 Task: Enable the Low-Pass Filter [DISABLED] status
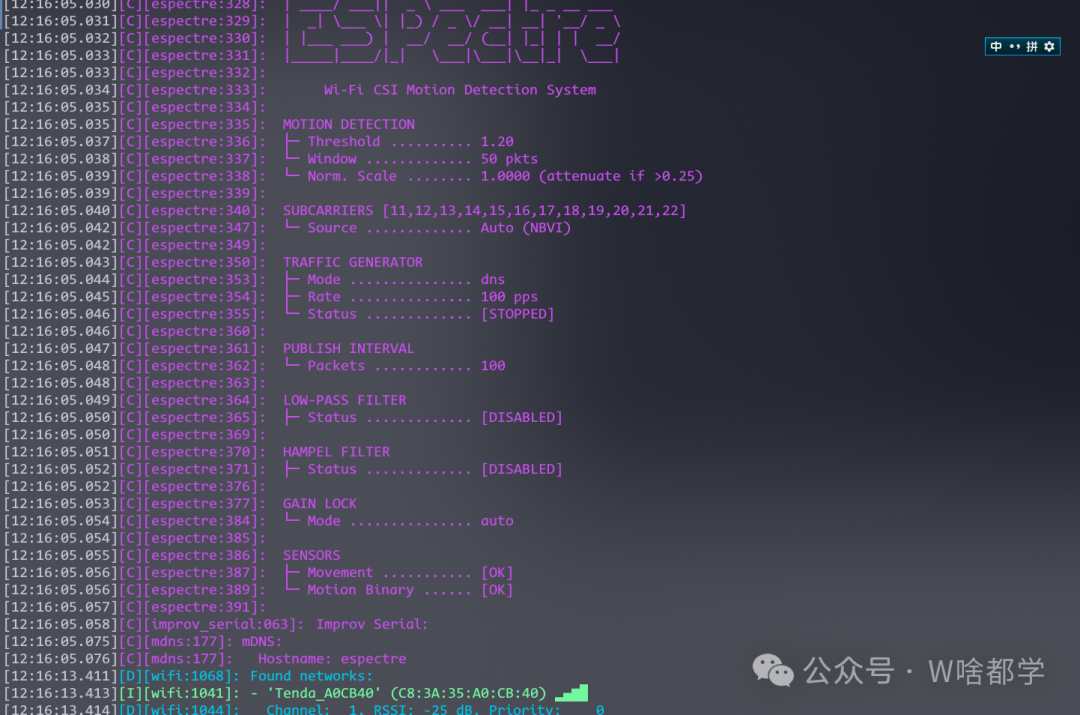521,417
